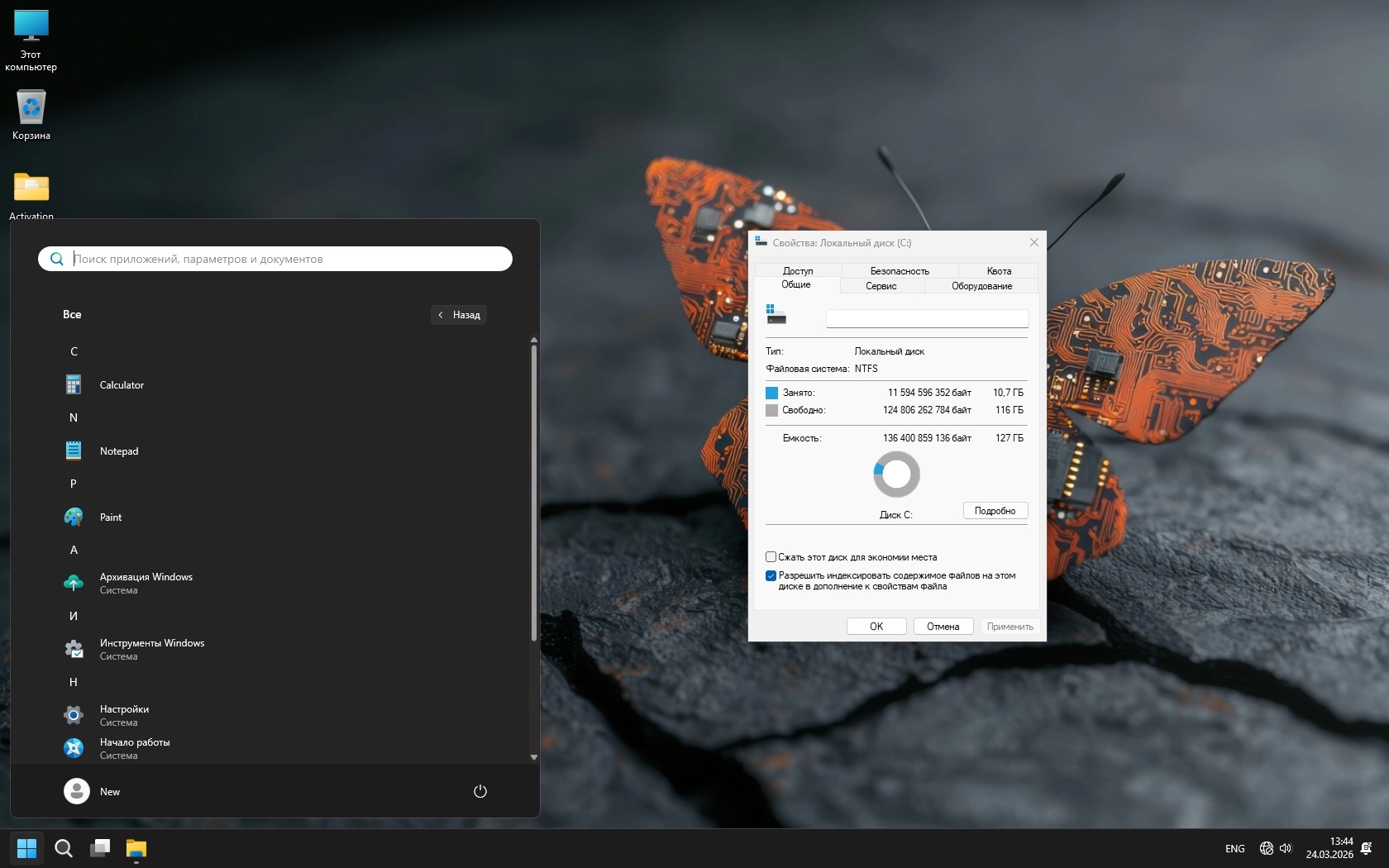Screen dimensions: 1389x868
Task: Click the "Диск C:" label under chart
Action: pos(896,515)
